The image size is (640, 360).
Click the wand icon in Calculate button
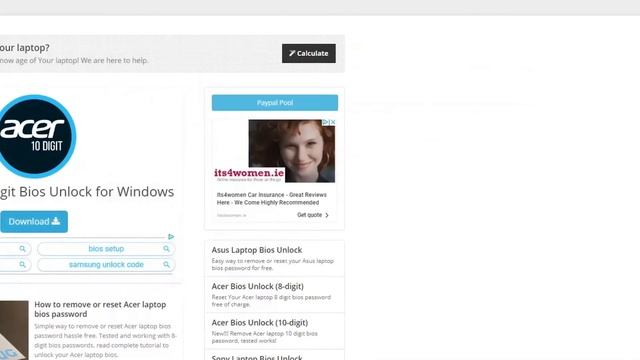[x=292, y=53]
